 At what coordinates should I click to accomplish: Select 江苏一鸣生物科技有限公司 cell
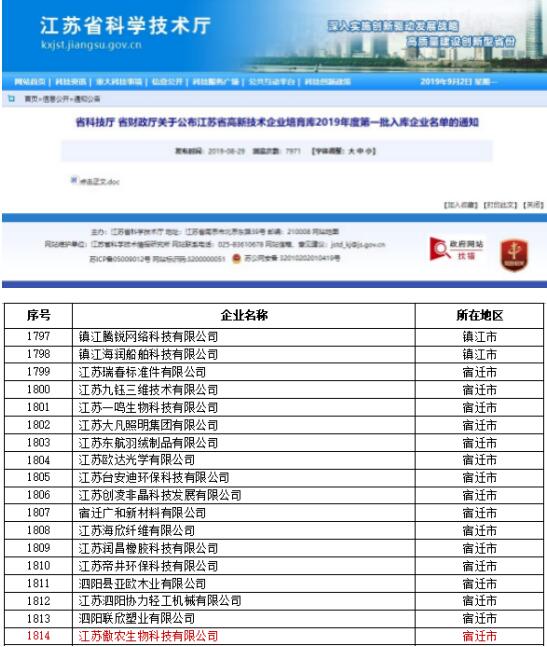point(244,408)
